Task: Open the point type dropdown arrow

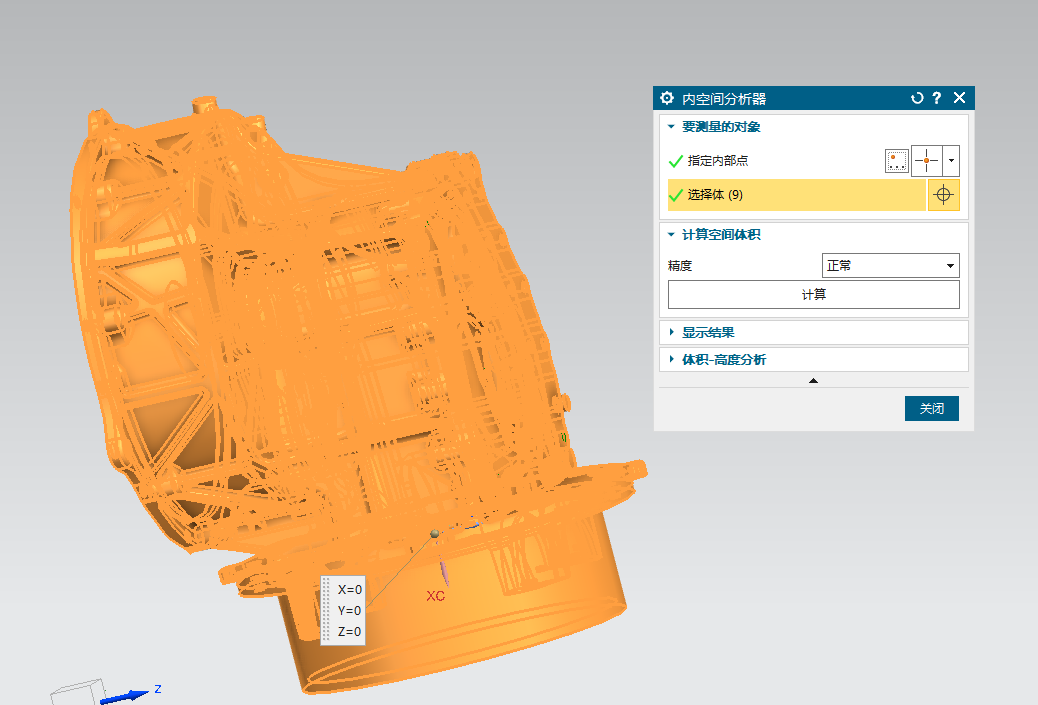Action: (951, 161)
